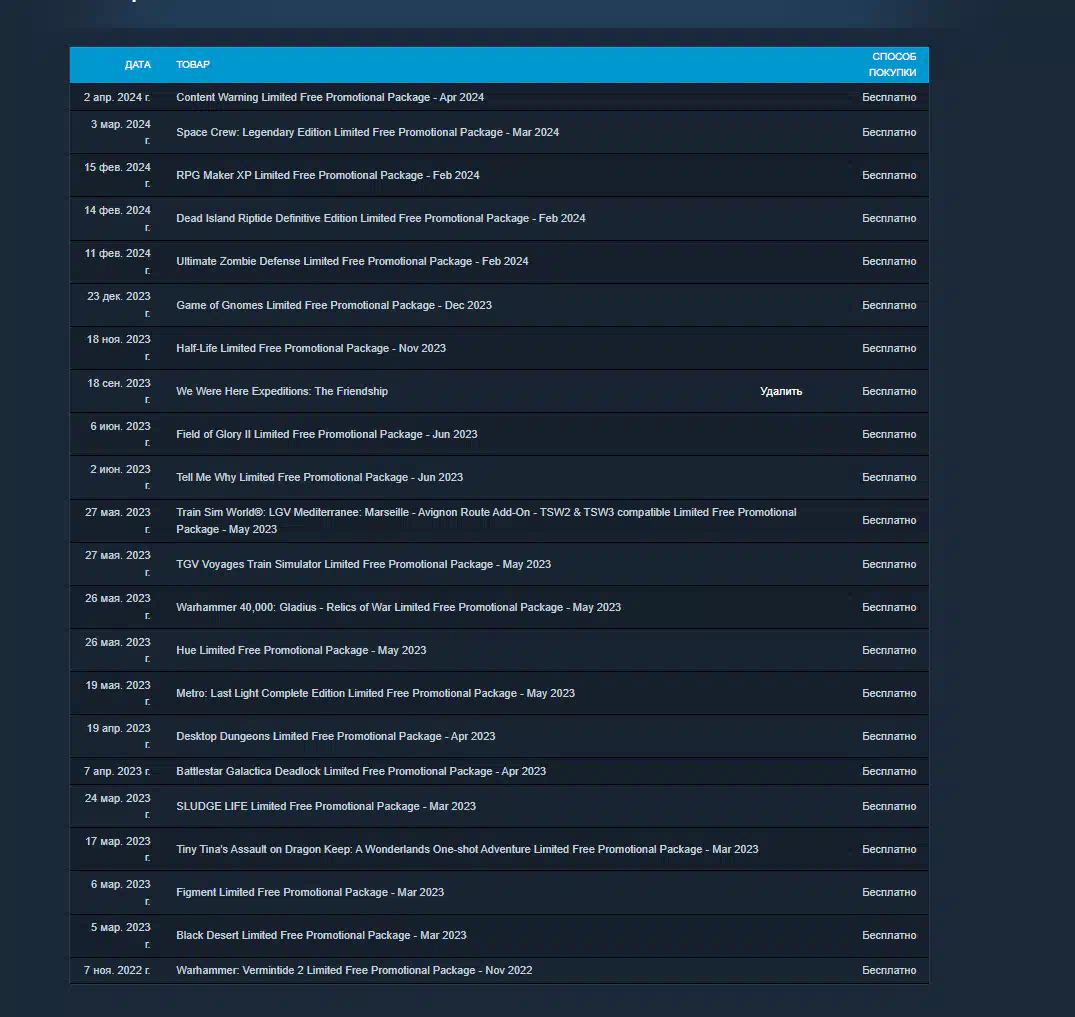Image resolution: width=1075 pixels, height=1017 pixels.
Task: Select the ДАТА column header
Action: point(137,64)
